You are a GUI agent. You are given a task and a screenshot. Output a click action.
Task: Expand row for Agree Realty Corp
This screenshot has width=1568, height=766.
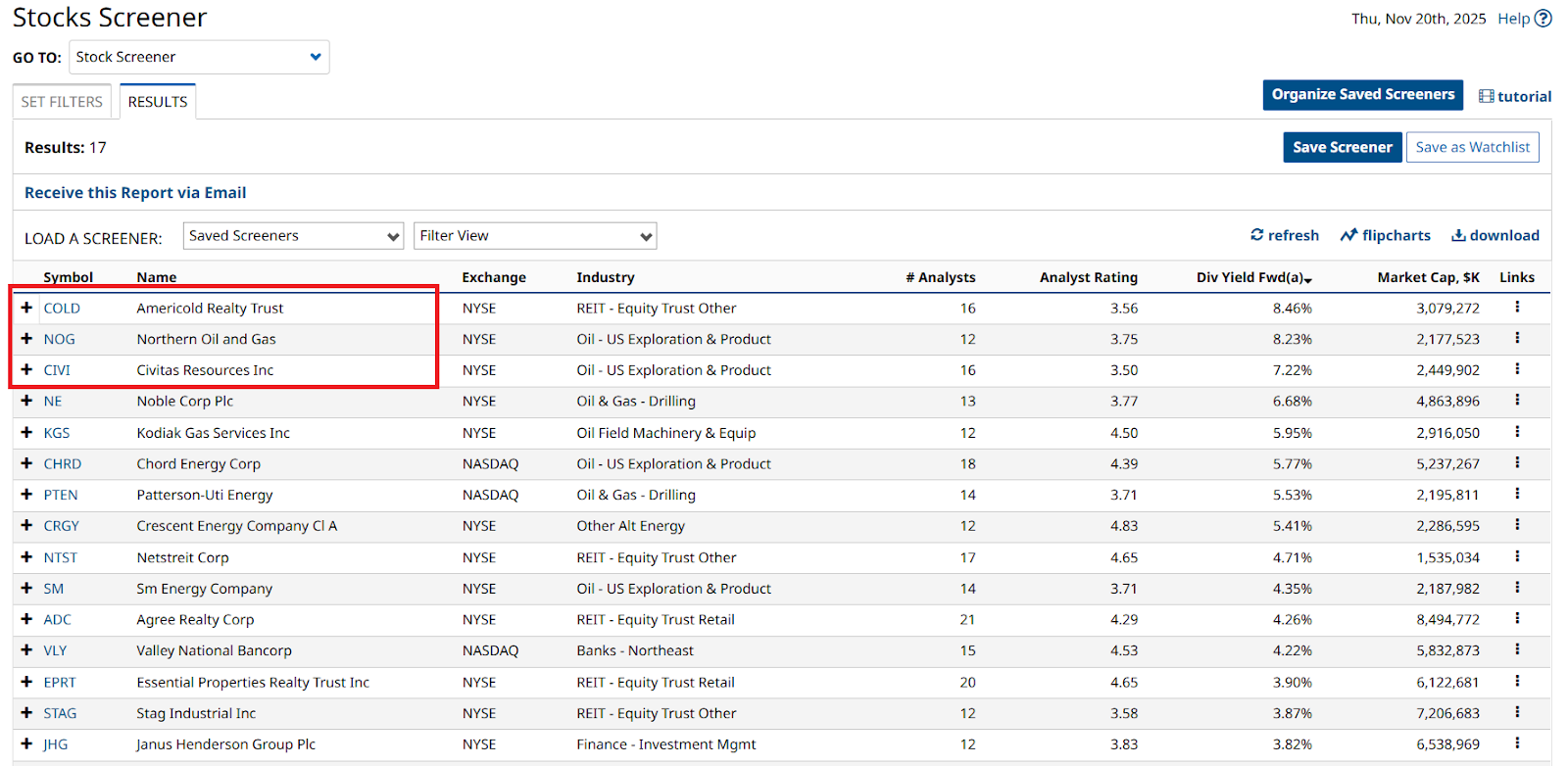point(26,619)
